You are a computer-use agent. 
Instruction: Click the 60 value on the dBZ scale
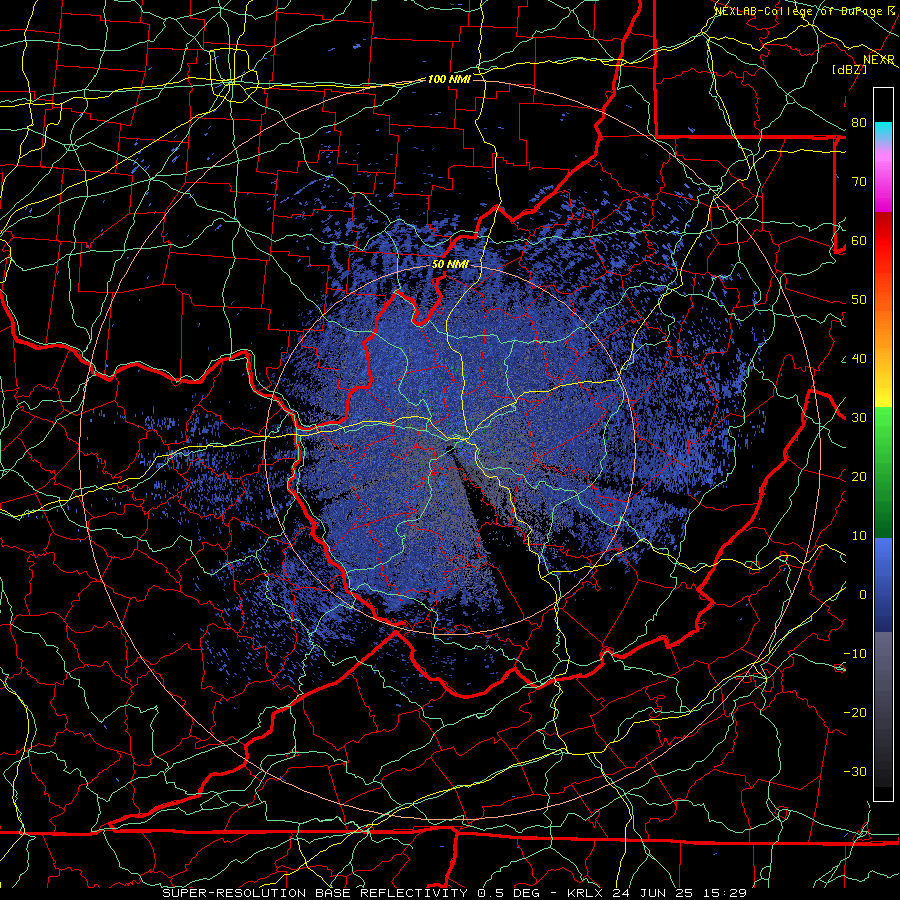859,241
